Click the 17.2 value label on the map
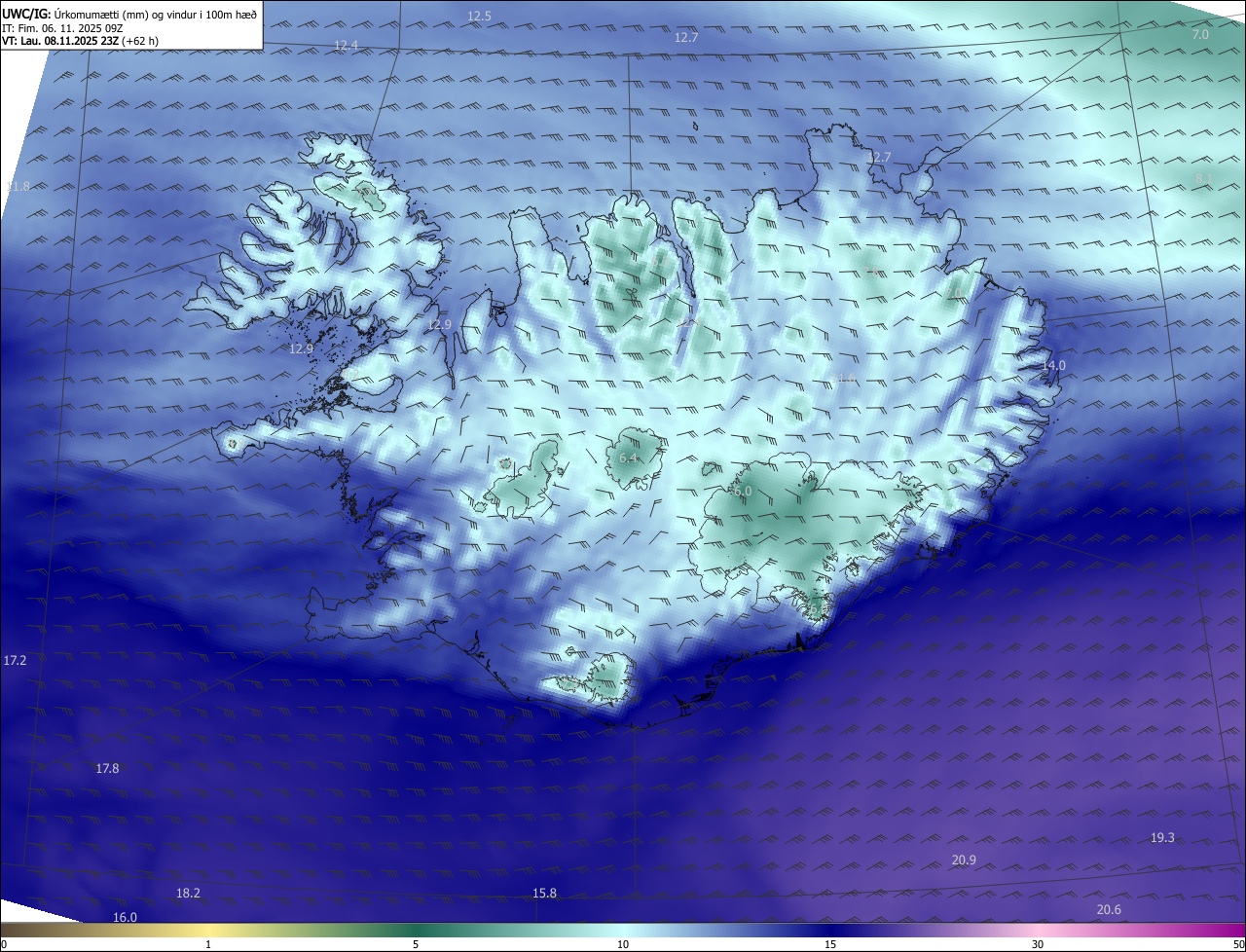 pyautogui.click(x=15, y=661)
